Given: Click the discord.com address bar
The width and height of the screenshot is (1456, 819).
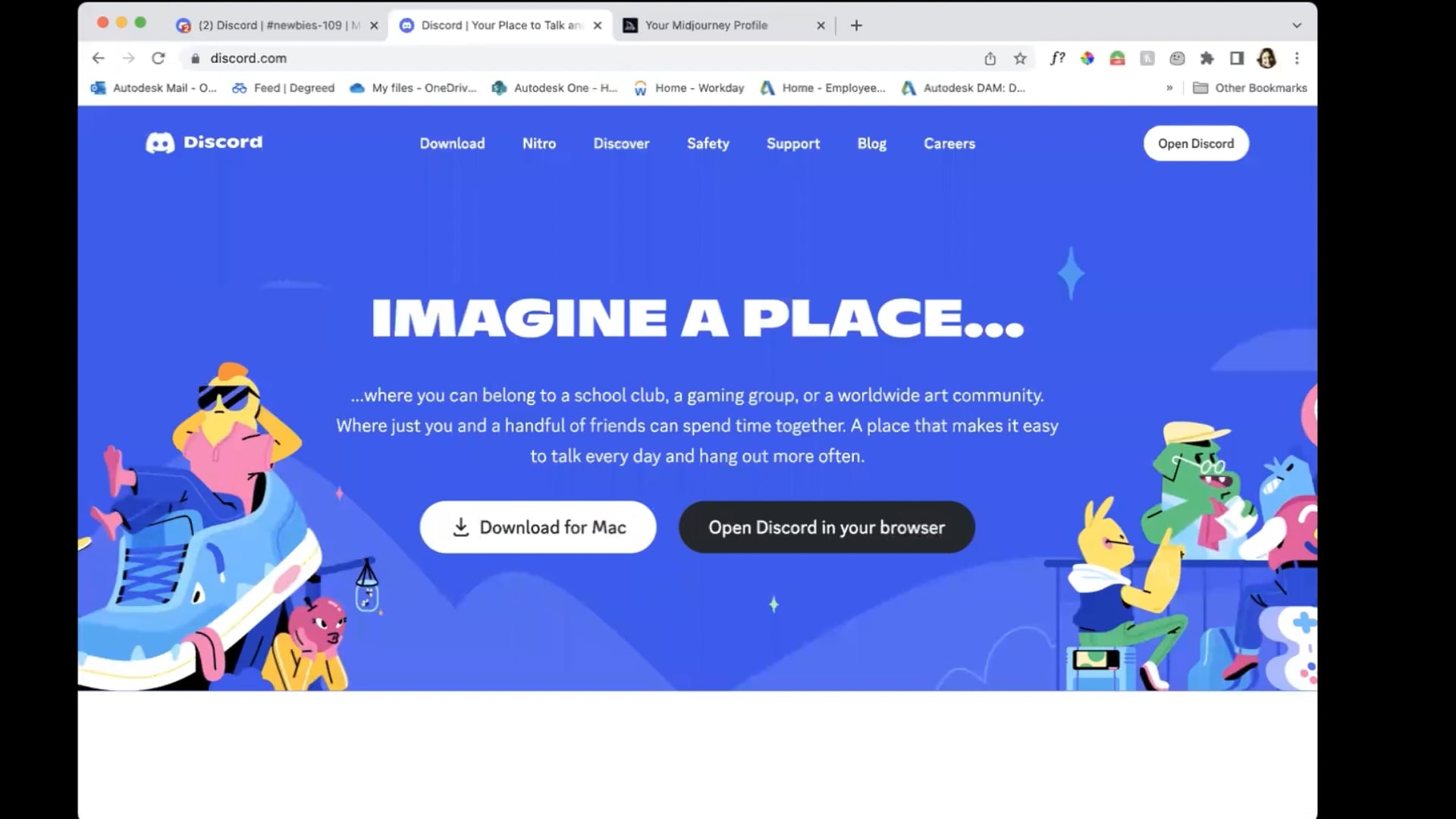Looking at the screenshot, I should pyautogui.click(x=576, y=58).
